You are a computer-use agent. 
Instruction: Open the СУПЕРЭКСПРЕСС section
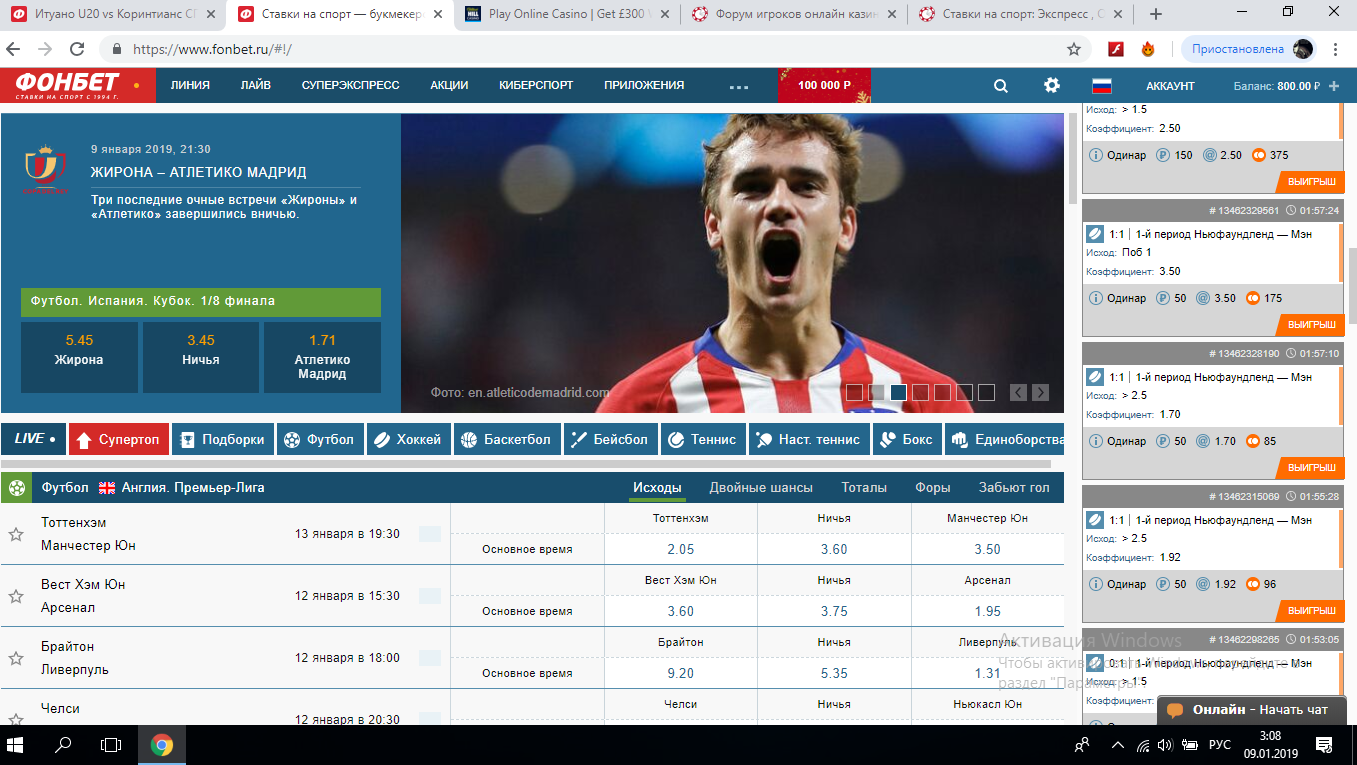(x=350, y=86)
